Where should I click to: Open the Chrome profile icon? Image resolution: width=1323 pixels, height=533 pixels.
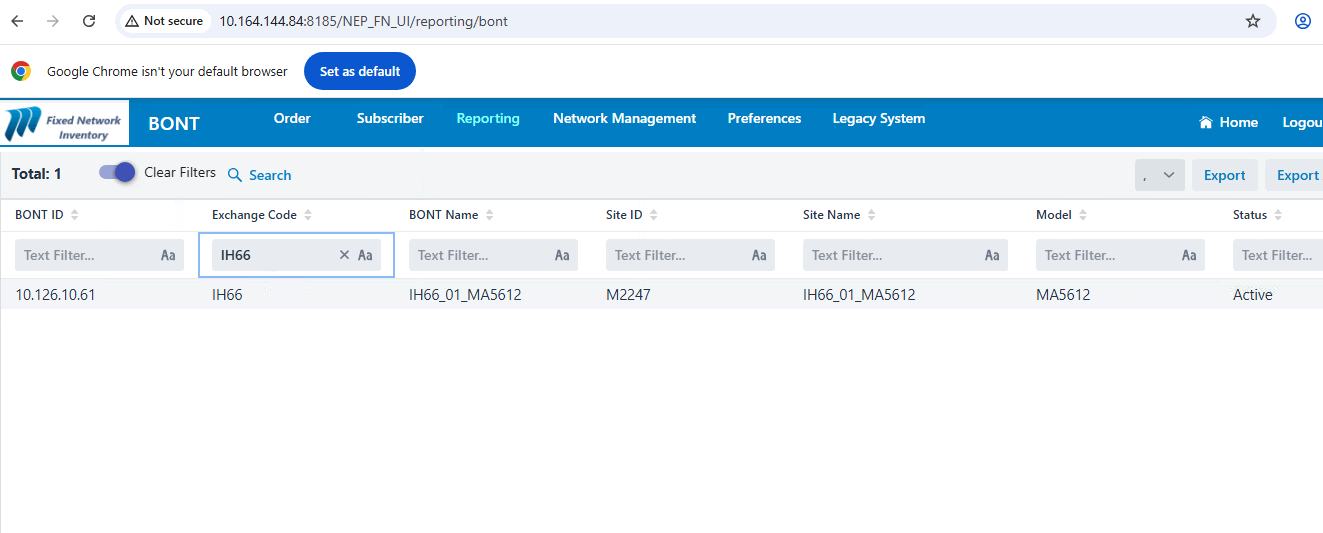pos(1302,21)
